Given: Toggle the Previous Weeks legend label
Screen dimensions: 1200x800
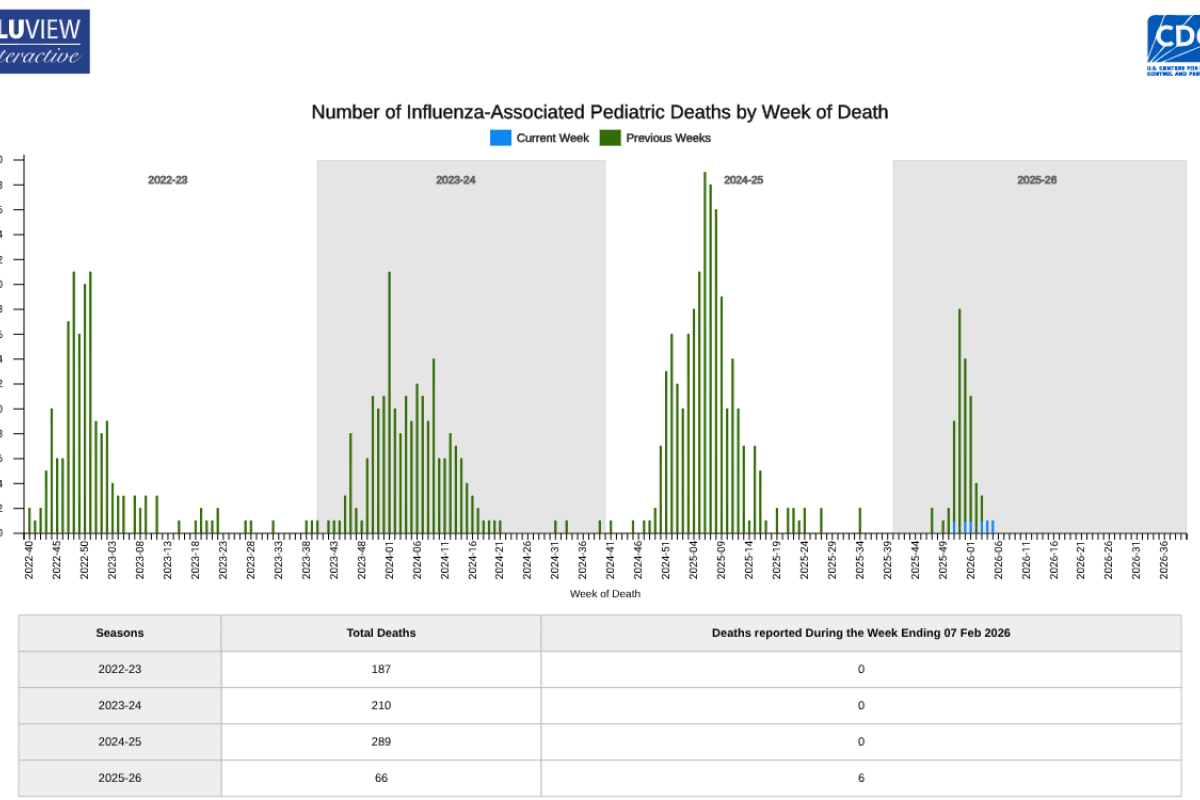Looking at the screenshot, I should 668,138.
